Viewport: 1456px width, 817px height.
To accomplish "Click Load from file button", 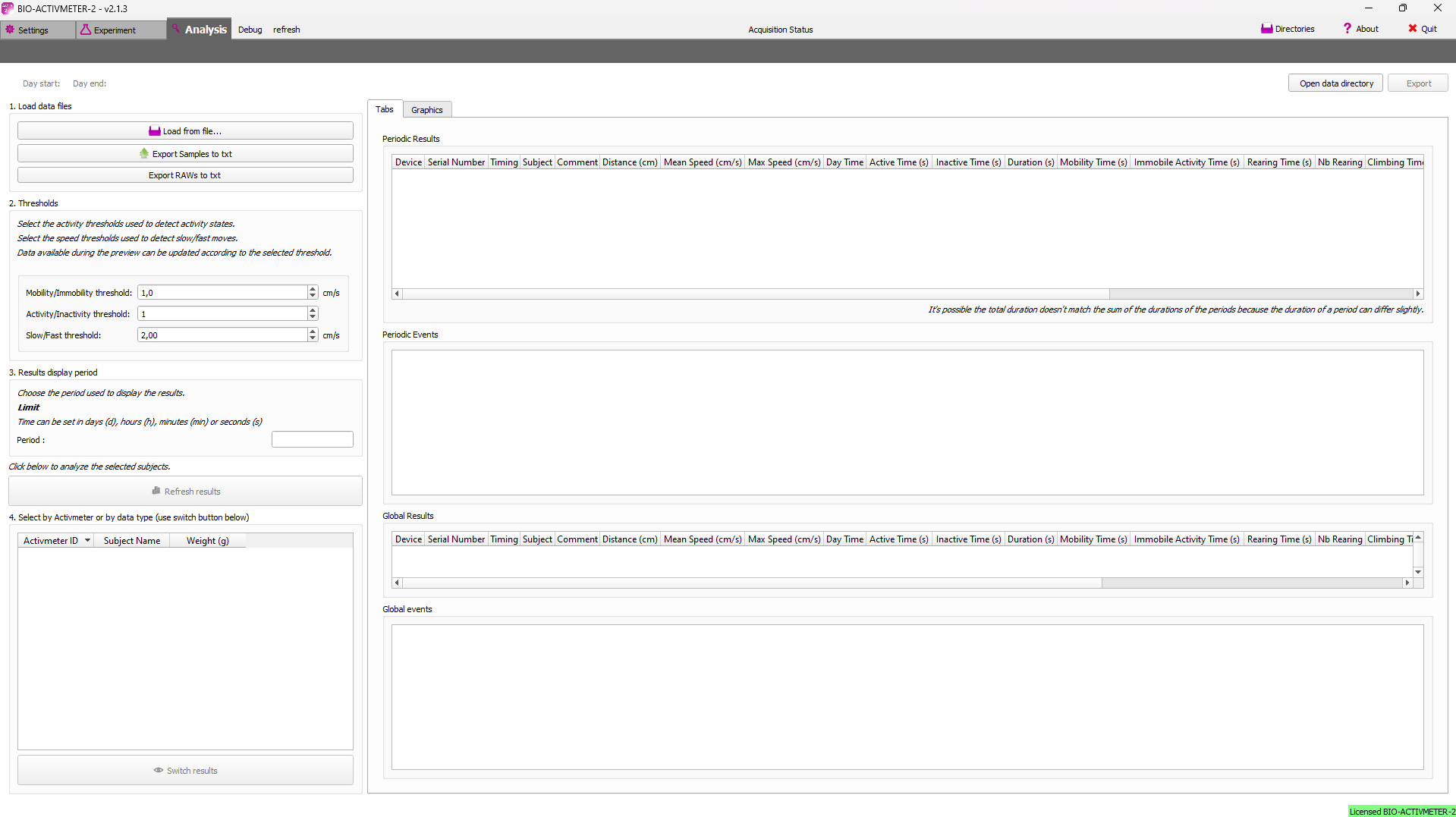I will [x=185, y=131].
